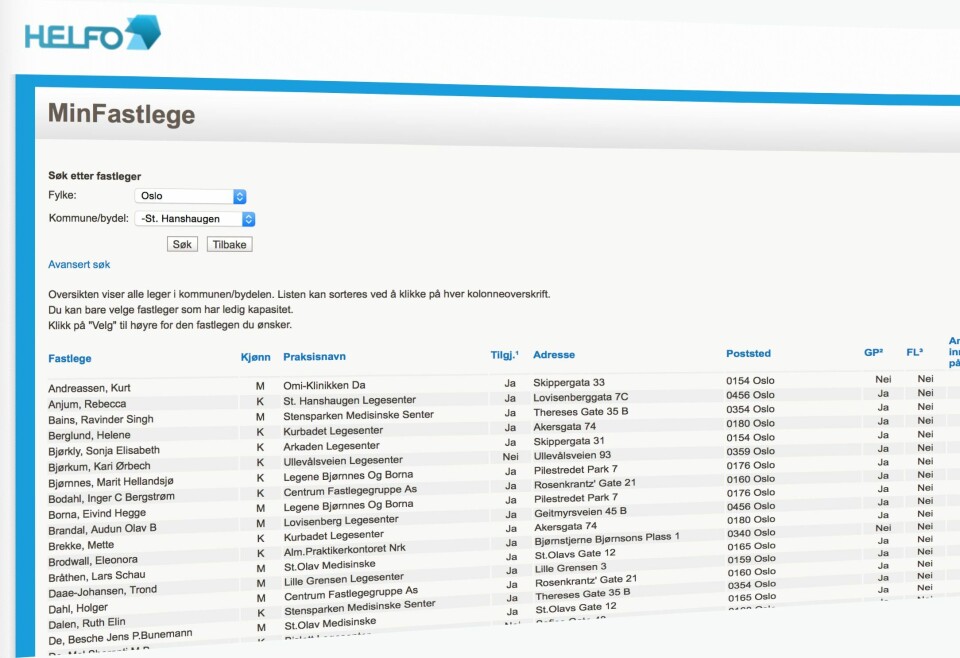Select the row name De, Besche Jens P.Bunemann
Image resolution: width=960 pixels, height=658 pixels.
121,637
